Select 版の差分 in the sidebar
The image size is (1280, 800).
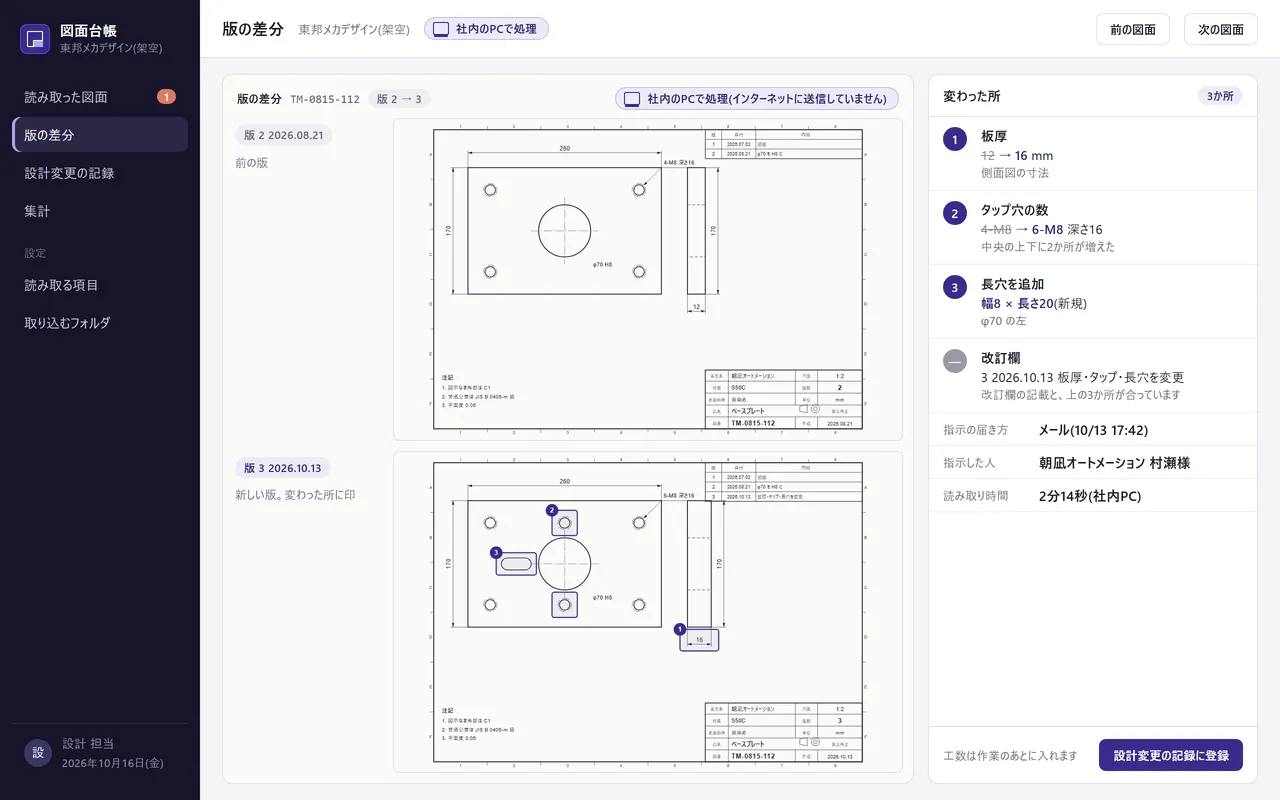click(100, 135)
